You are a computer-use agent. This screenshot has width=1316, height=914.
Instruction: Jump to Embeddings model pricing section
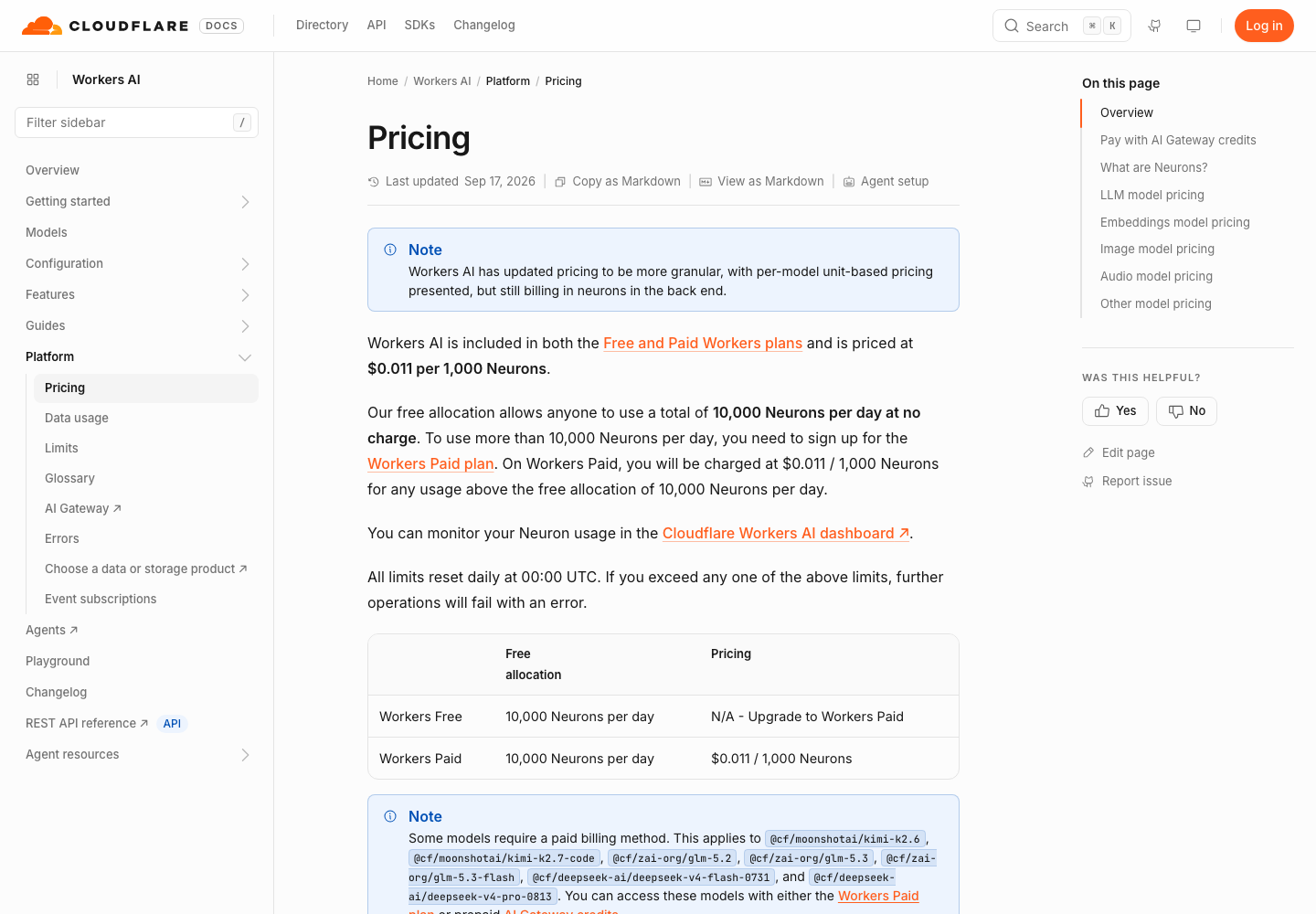tap(1175, 222)
